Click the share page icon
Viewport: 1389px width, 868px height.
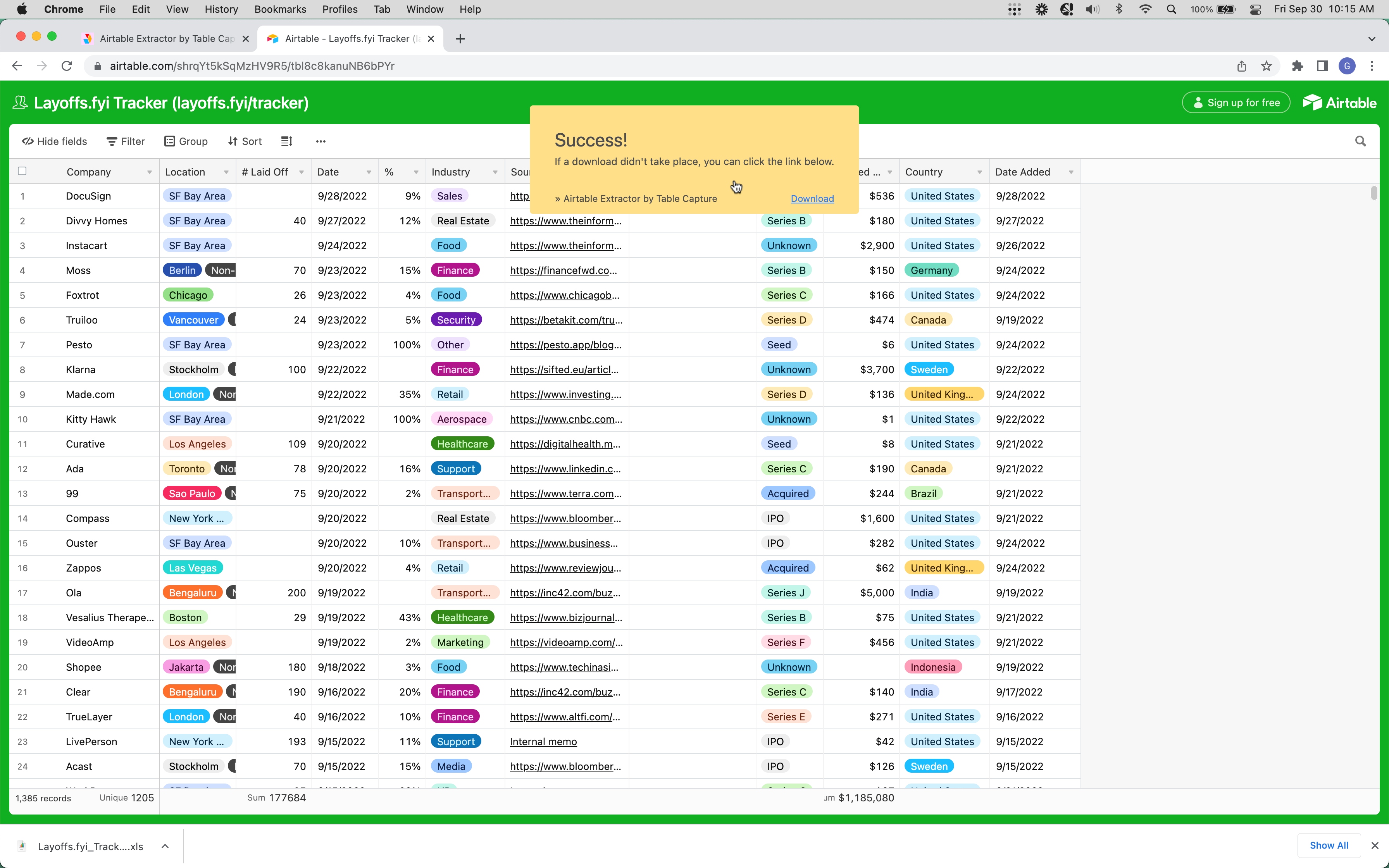tap(1241, 66)
